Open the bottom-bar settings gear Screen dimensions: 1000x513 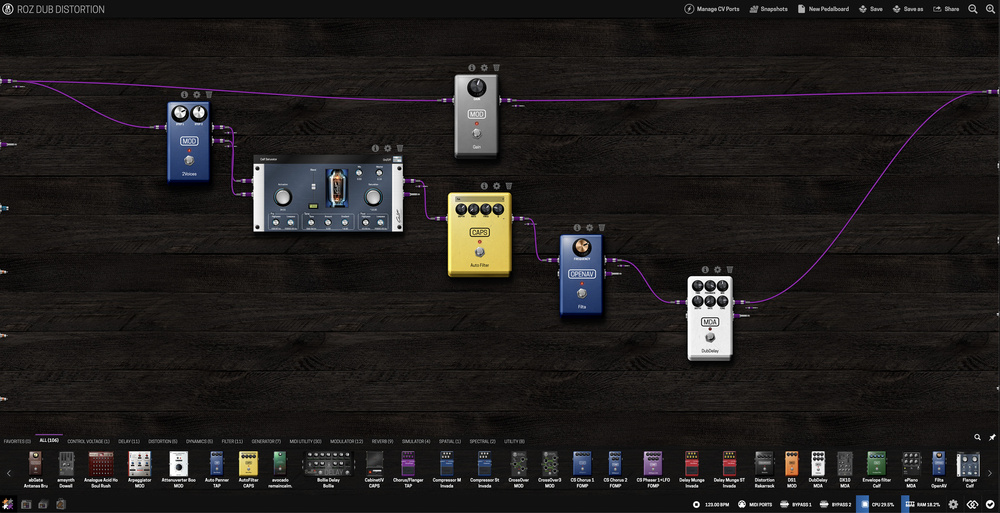coord(953,504)
